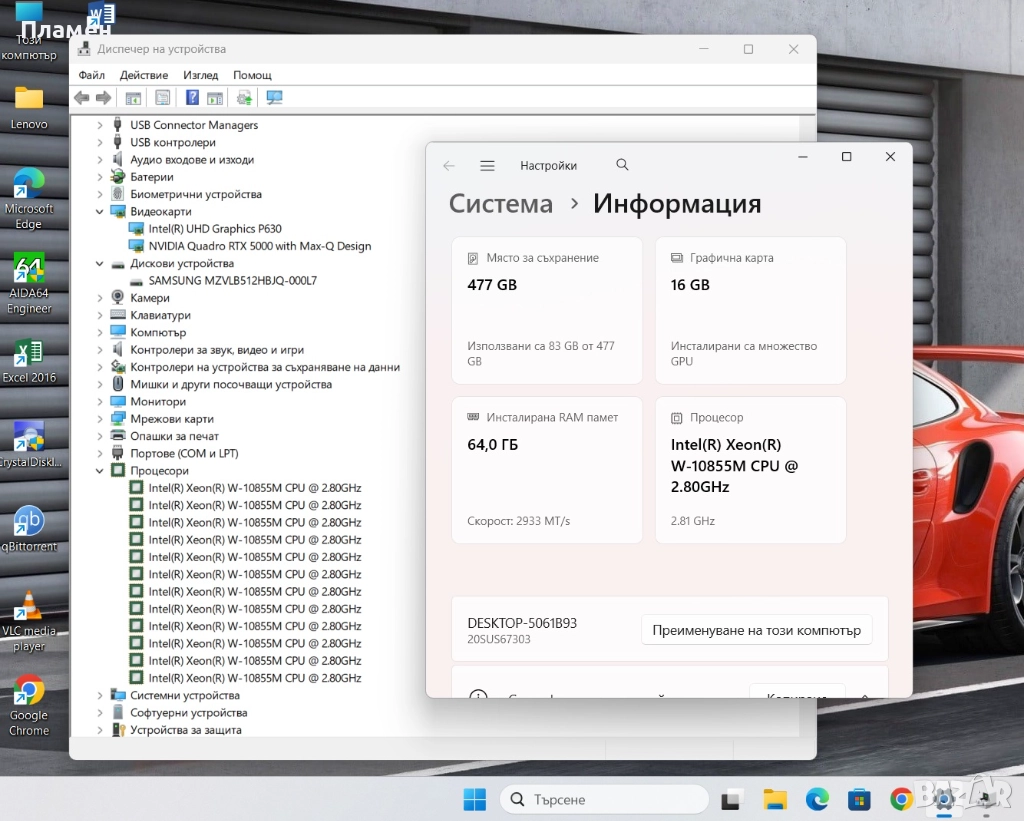Expand the Мрежови карти node
This screenshot has height=821, width=1024.
(100, 419)
